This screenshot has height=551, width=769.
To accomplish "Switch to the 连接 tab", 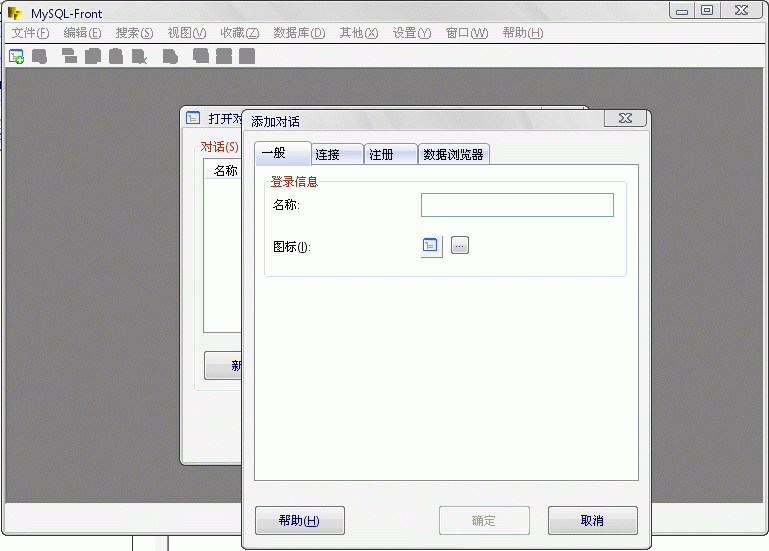I will pyautogui.click(x=337, y=155).
